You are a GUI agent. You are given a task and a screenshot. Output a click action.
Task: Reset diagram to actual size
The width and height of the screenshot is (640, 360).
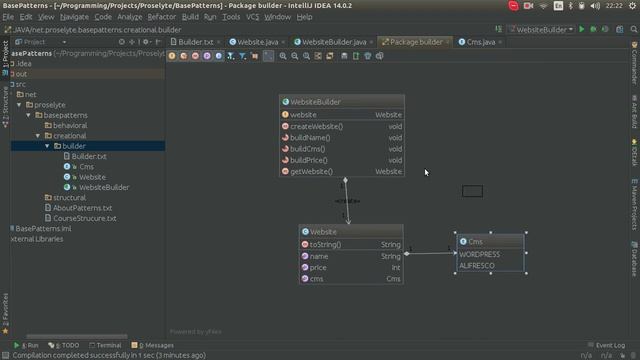[x=307, y=56]
